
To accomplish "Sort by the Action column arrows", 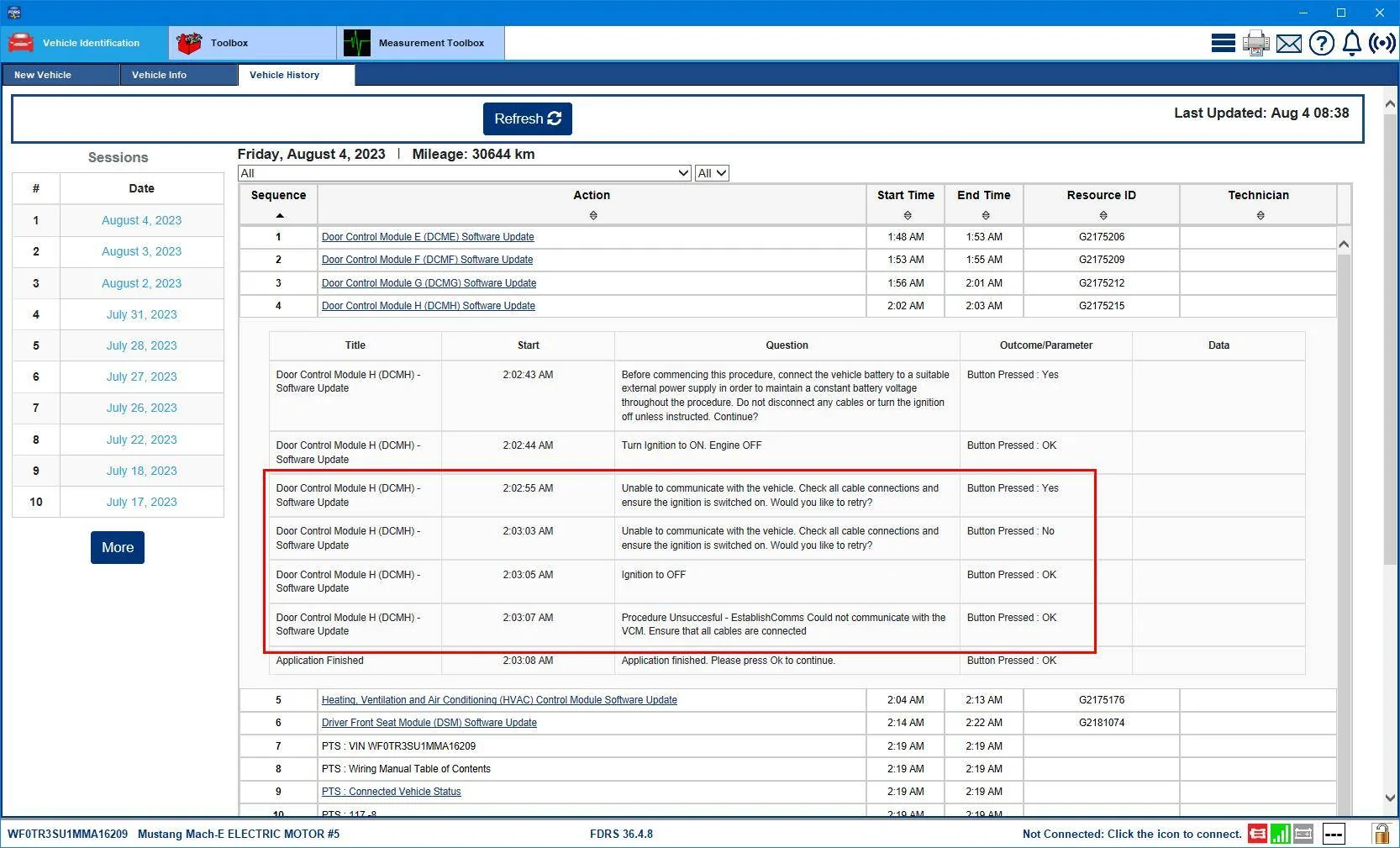I will tap(593, 216).
